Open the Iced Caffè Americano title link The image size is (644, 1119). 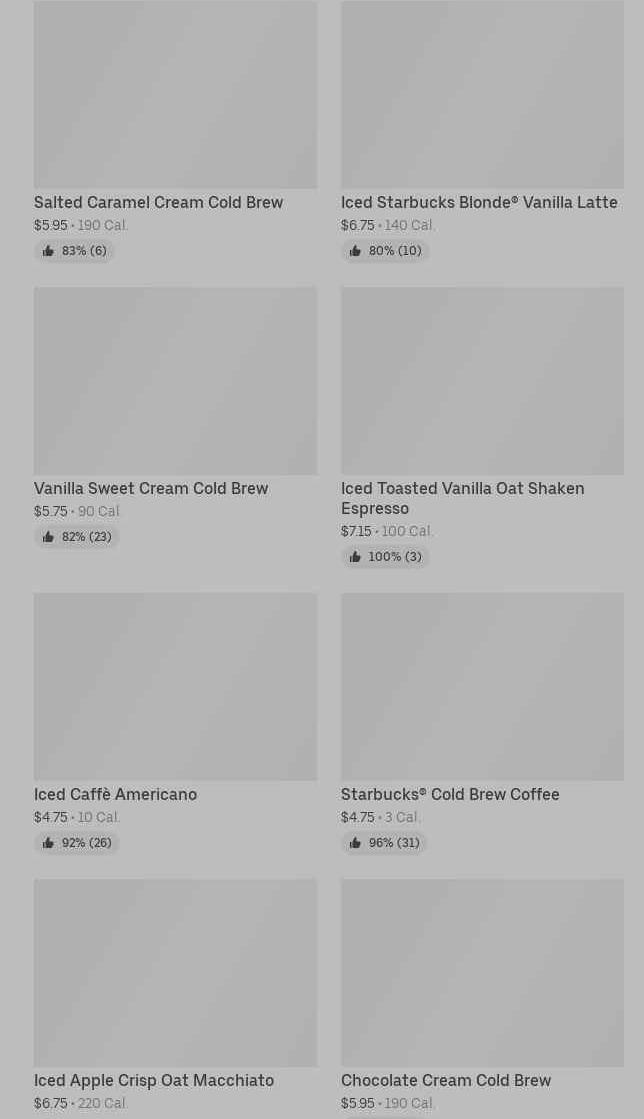115,795
